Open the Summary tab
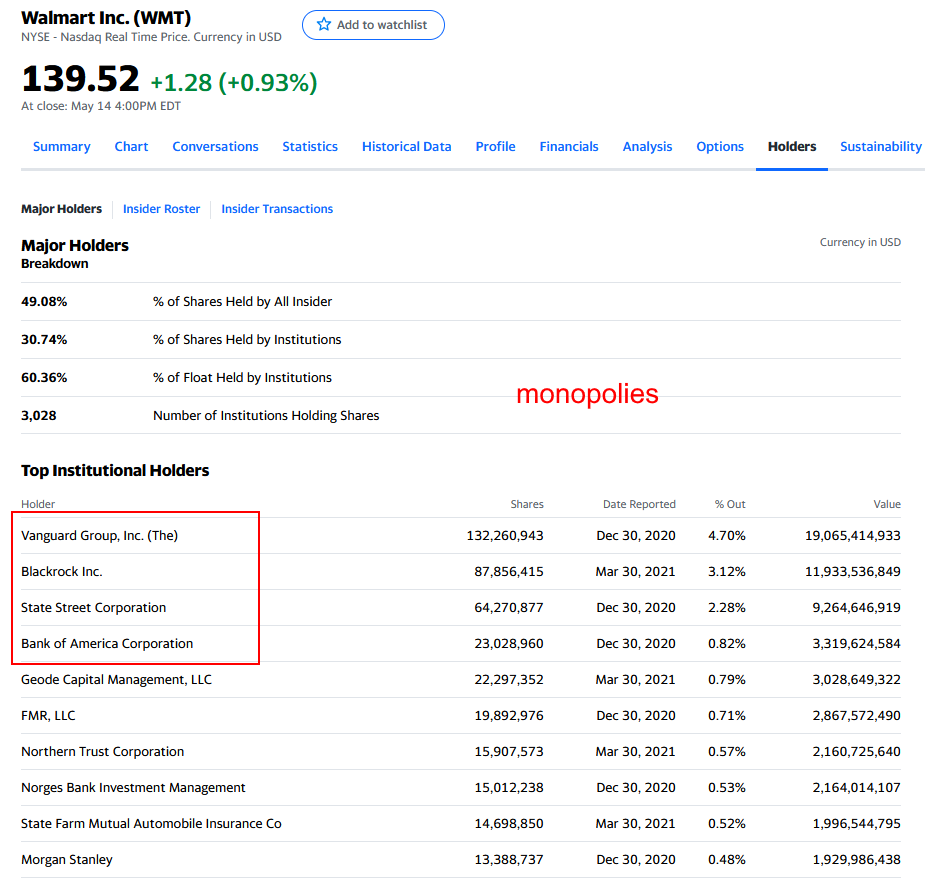The width and height of the screenshot is (925, 888). tap(61, 146)
